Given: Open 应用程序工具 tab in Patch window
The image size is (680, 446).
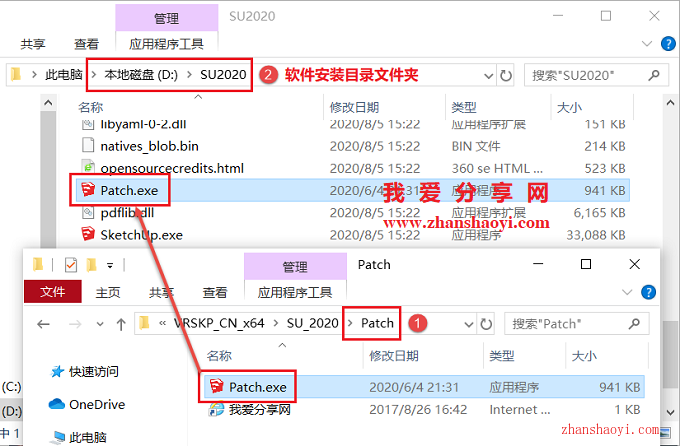Looking at the screenshot, I should 295,292.
